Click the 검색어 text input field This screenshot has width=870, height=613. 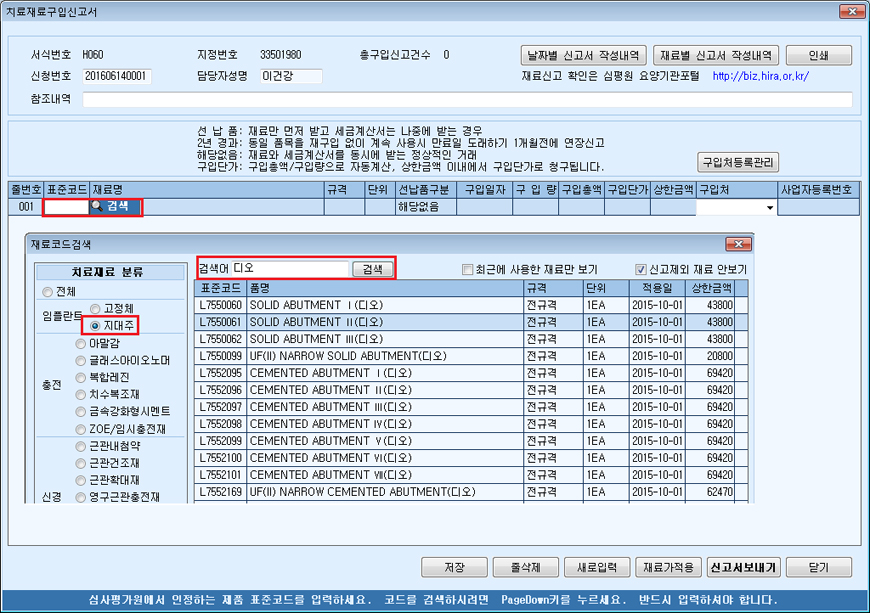tap(288, 269)
